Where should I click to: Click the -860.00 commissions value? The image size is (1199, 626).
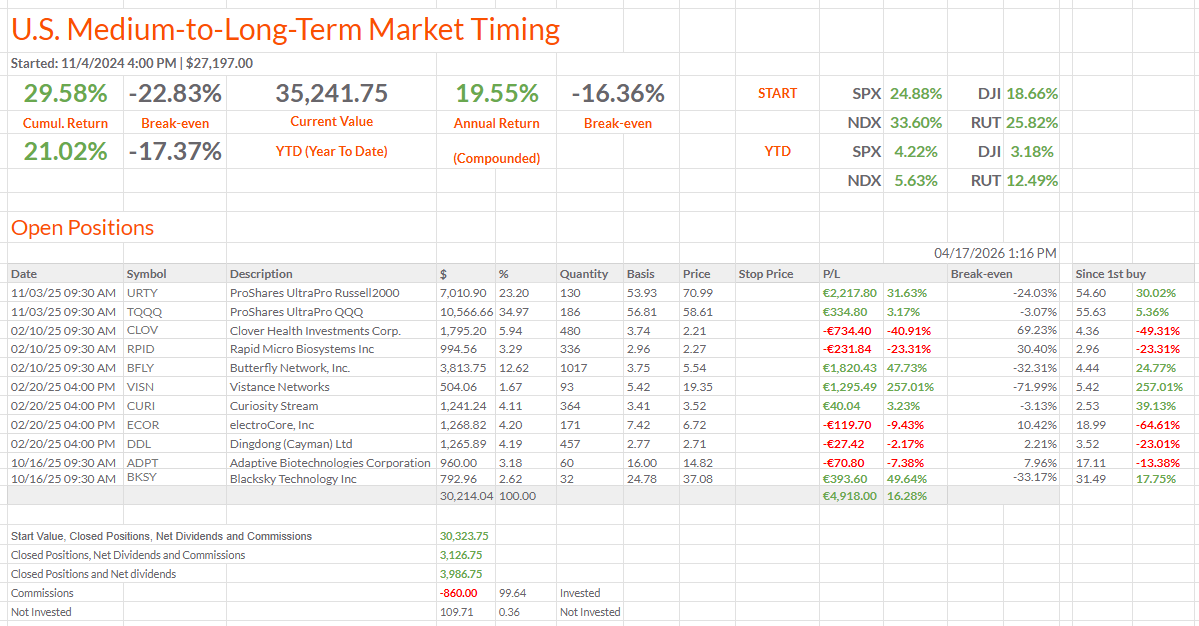click(x=458, y=593)
